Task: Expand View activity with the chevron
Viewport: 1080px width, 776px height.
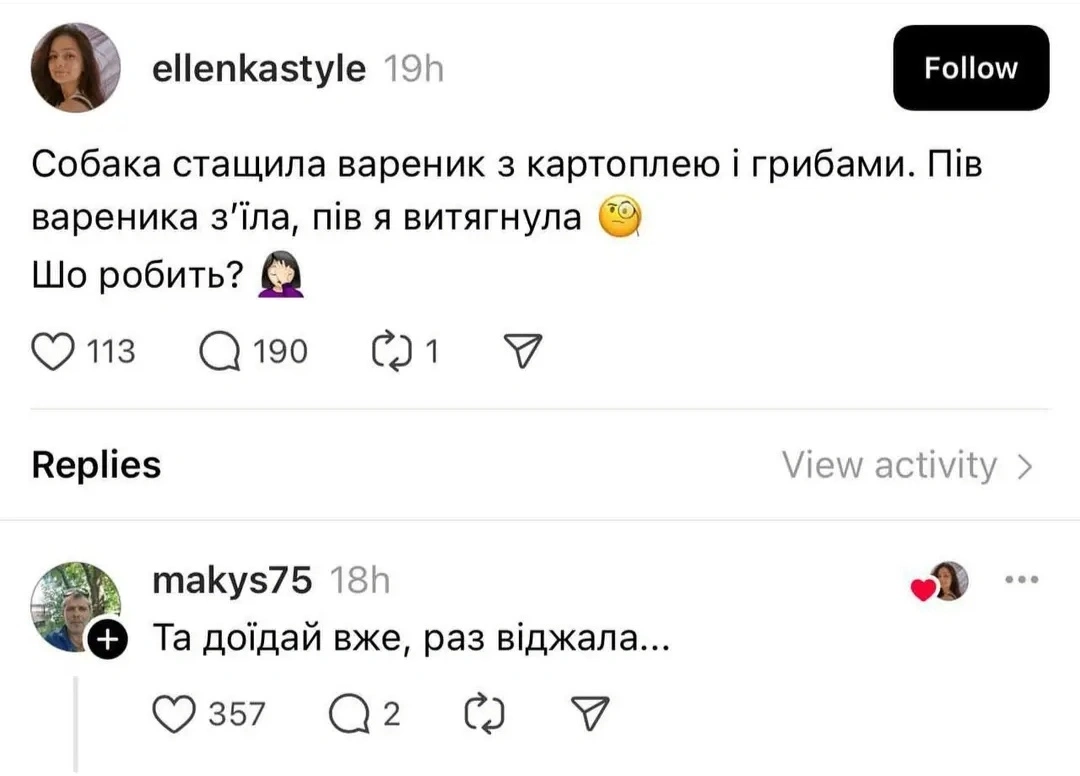Action: [x=1024, y=466]
